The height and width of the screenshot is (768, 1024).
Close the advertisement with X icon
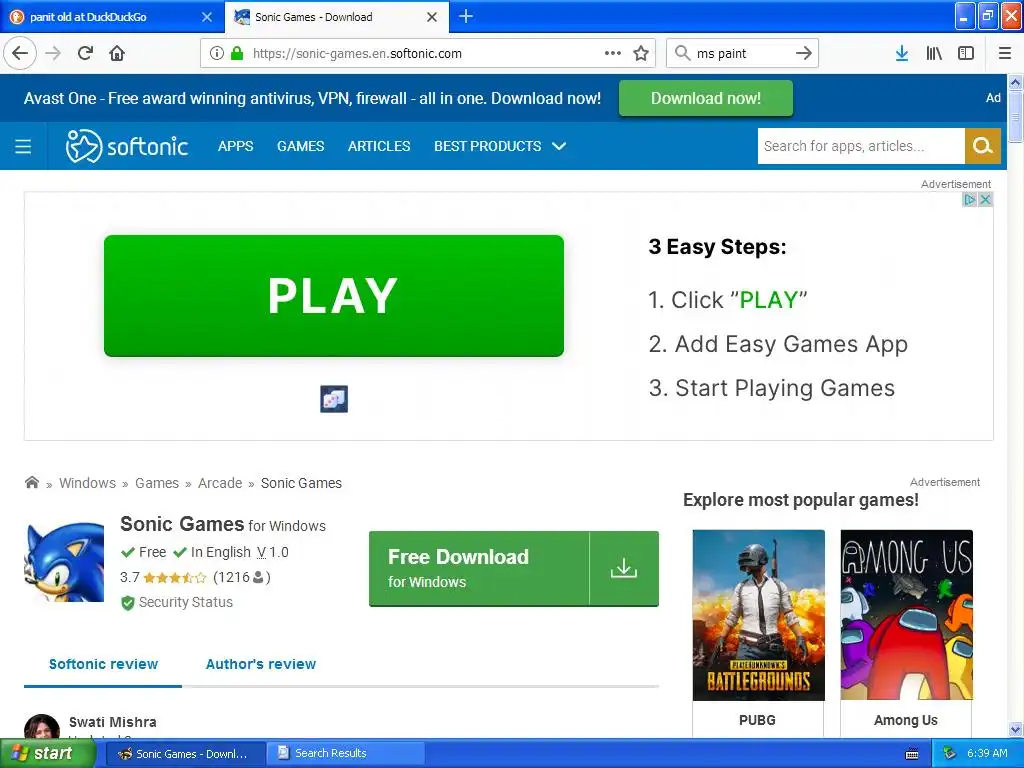[986, 200]
